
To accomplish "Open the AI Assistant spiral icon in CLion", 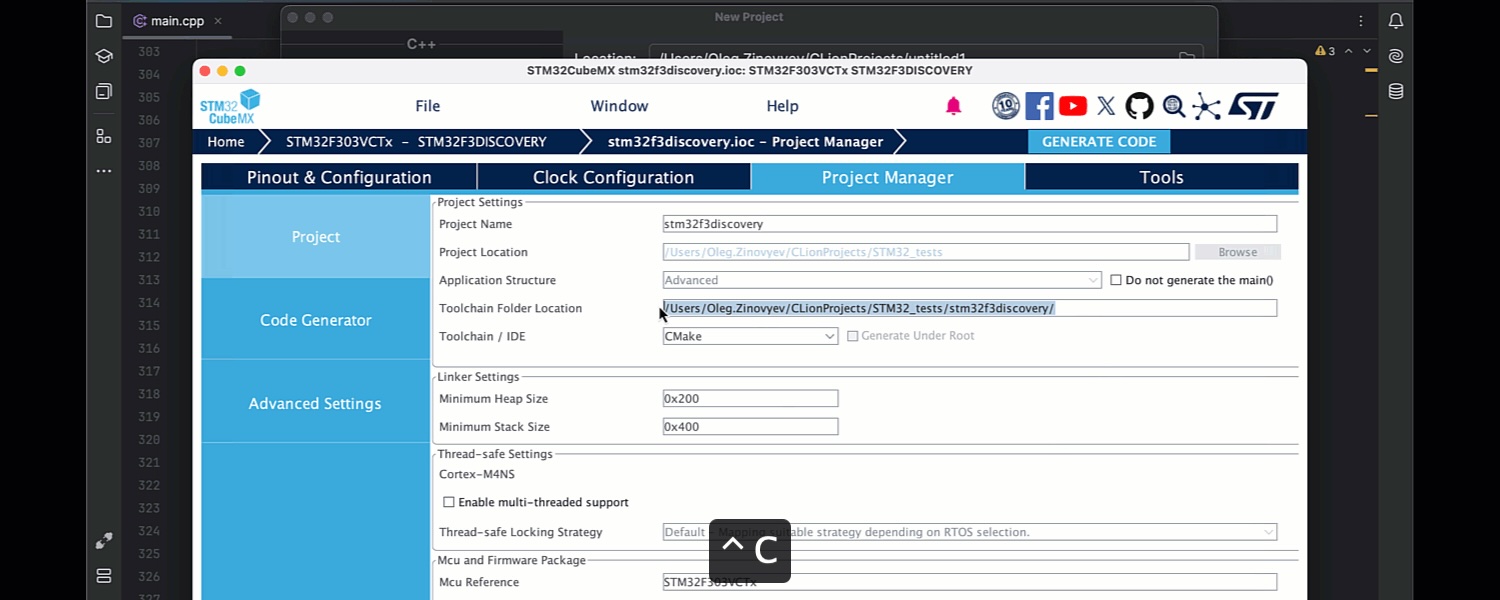I will point(1396,56).
